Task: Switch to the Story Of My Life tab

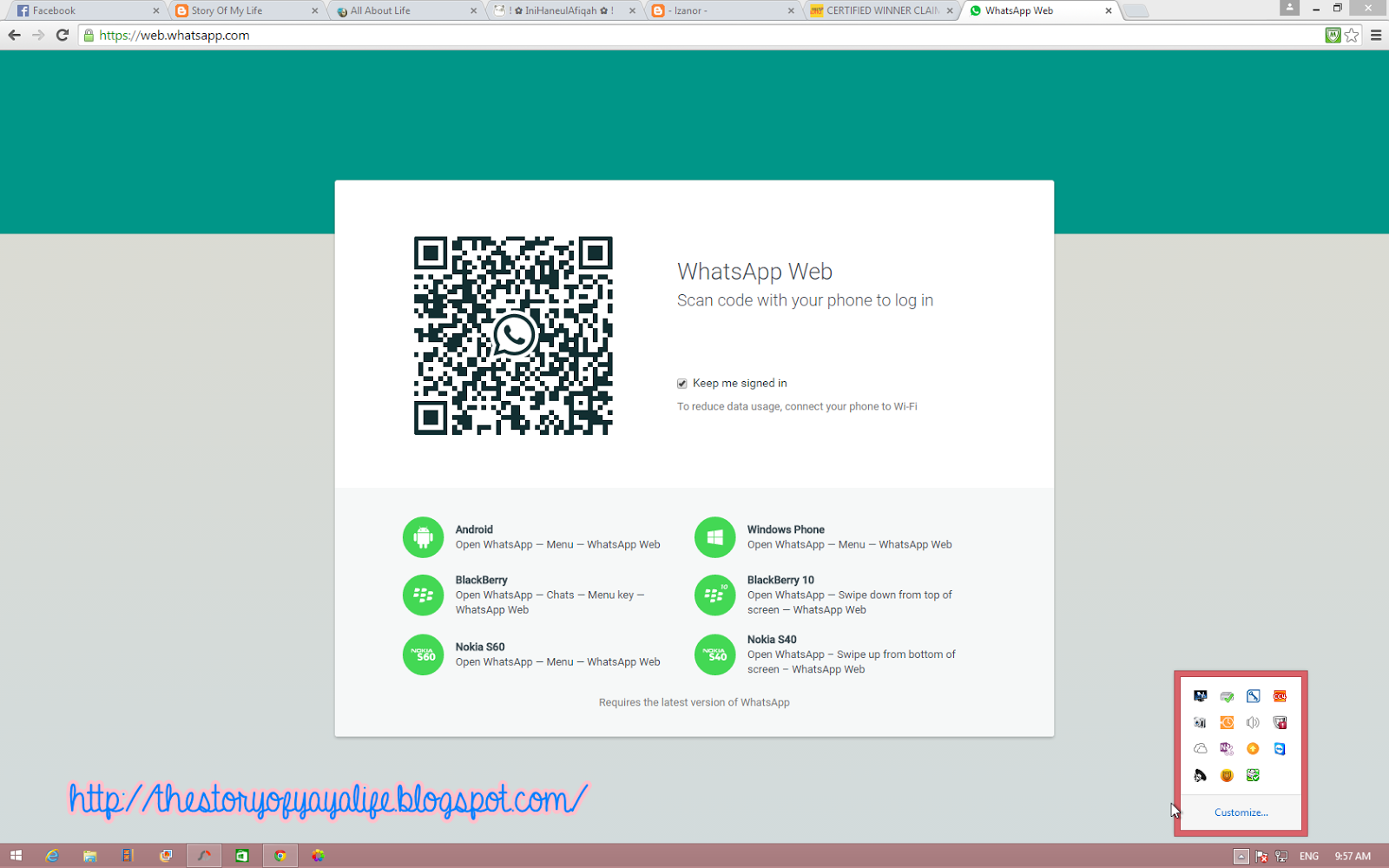Action: click(x=243, y=10)
